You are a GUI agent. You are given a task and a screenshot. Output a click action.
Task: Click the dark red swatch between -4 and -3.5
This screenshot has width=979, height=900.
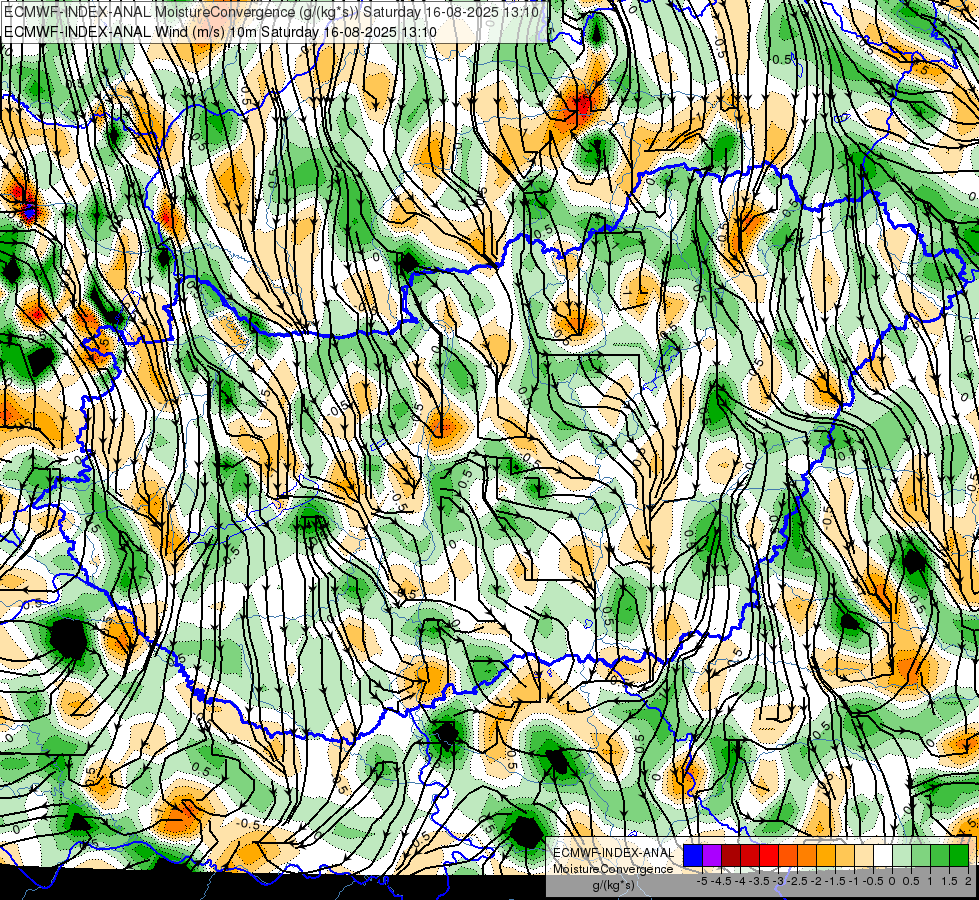point(750,855)
